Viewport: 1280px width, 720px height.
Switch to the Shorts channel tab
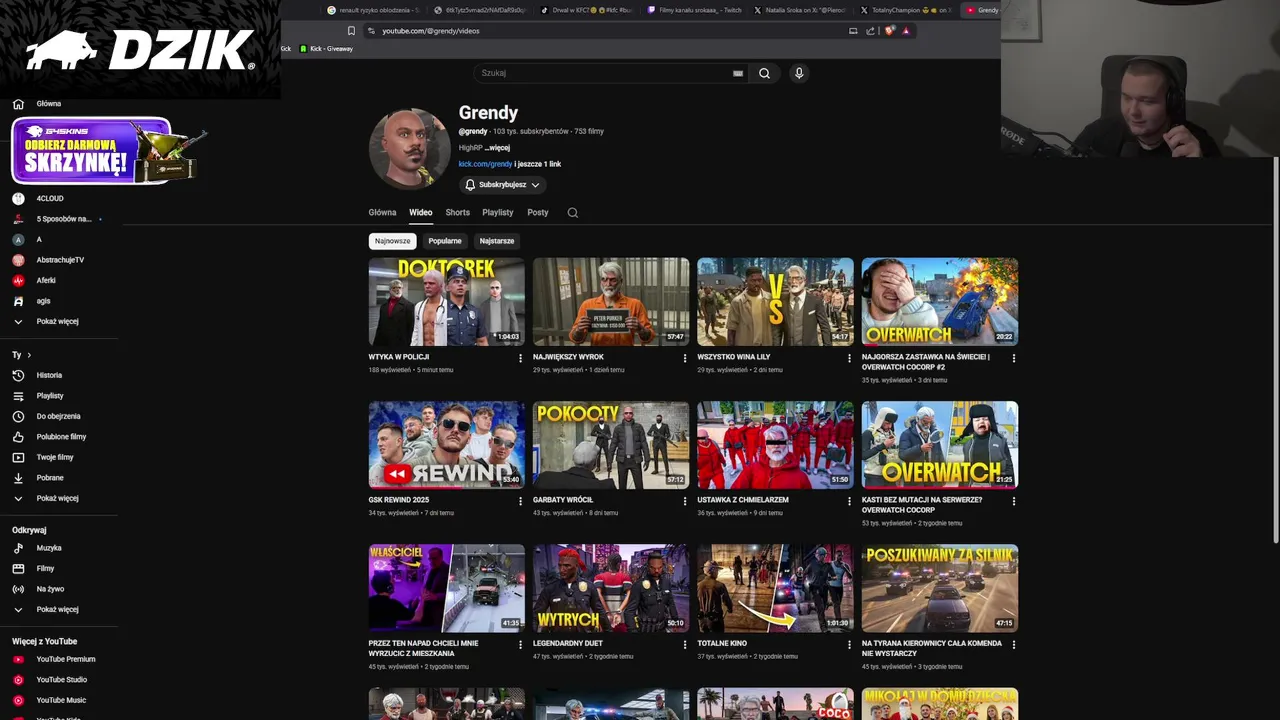[x=457, y=212]
